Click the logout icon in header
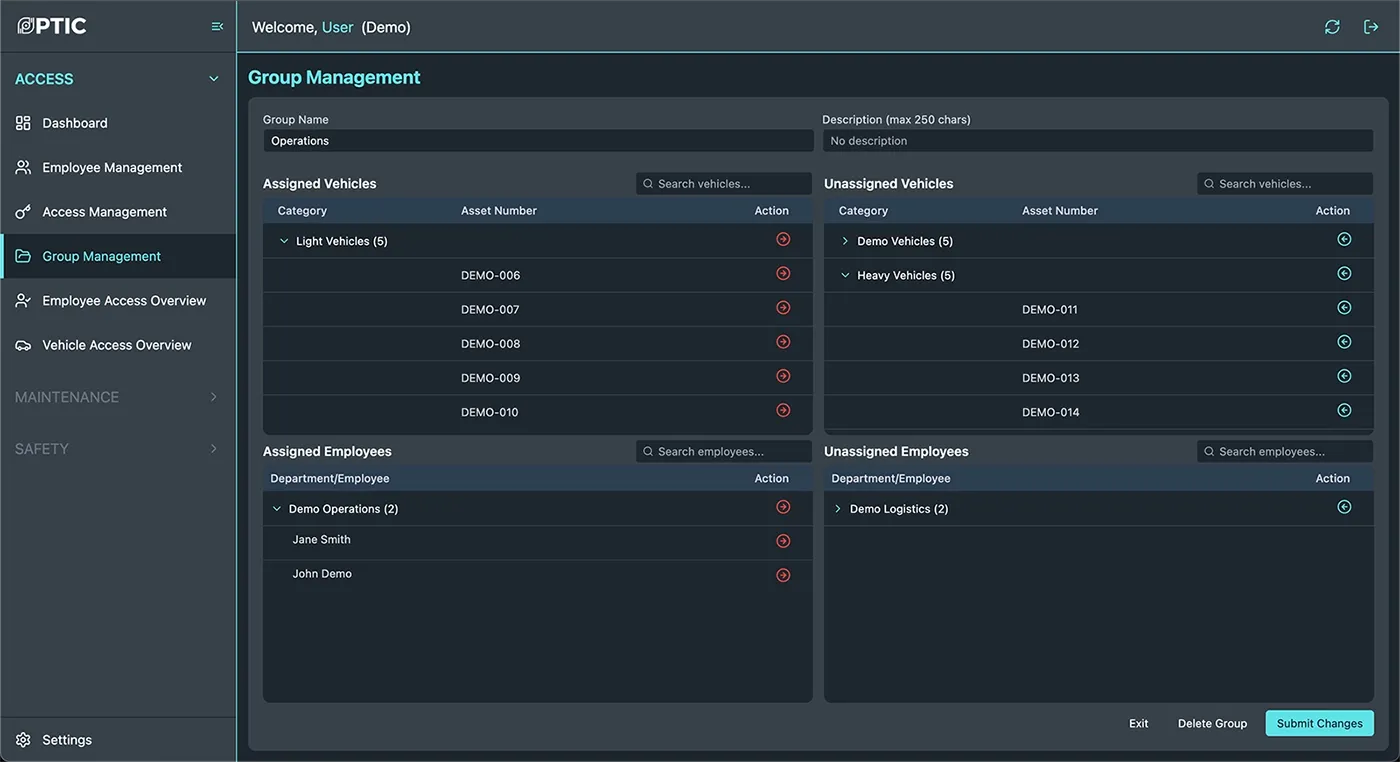This screenshot has height=762, width=1400. (1371, 27)
